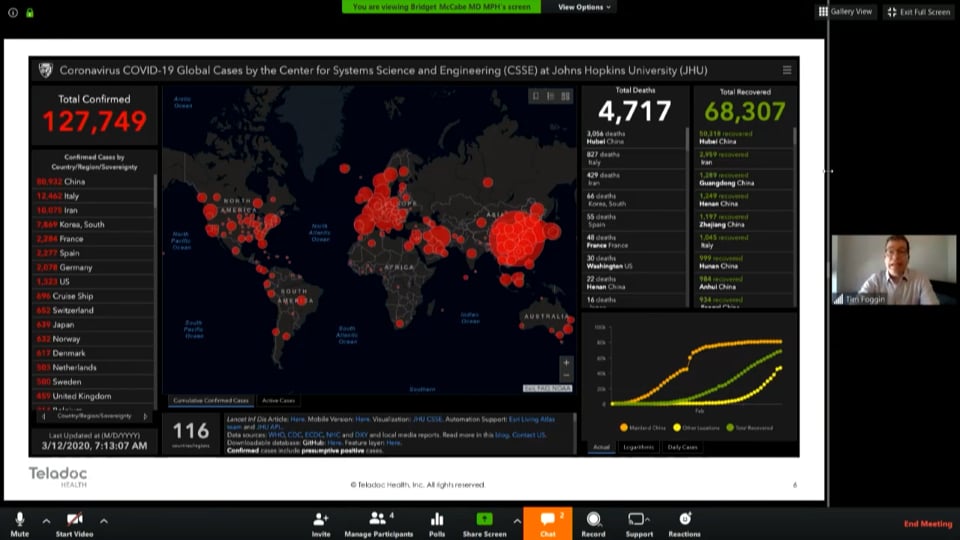Open the View Options dropdown
960x540 pixels.
point(584,7)
